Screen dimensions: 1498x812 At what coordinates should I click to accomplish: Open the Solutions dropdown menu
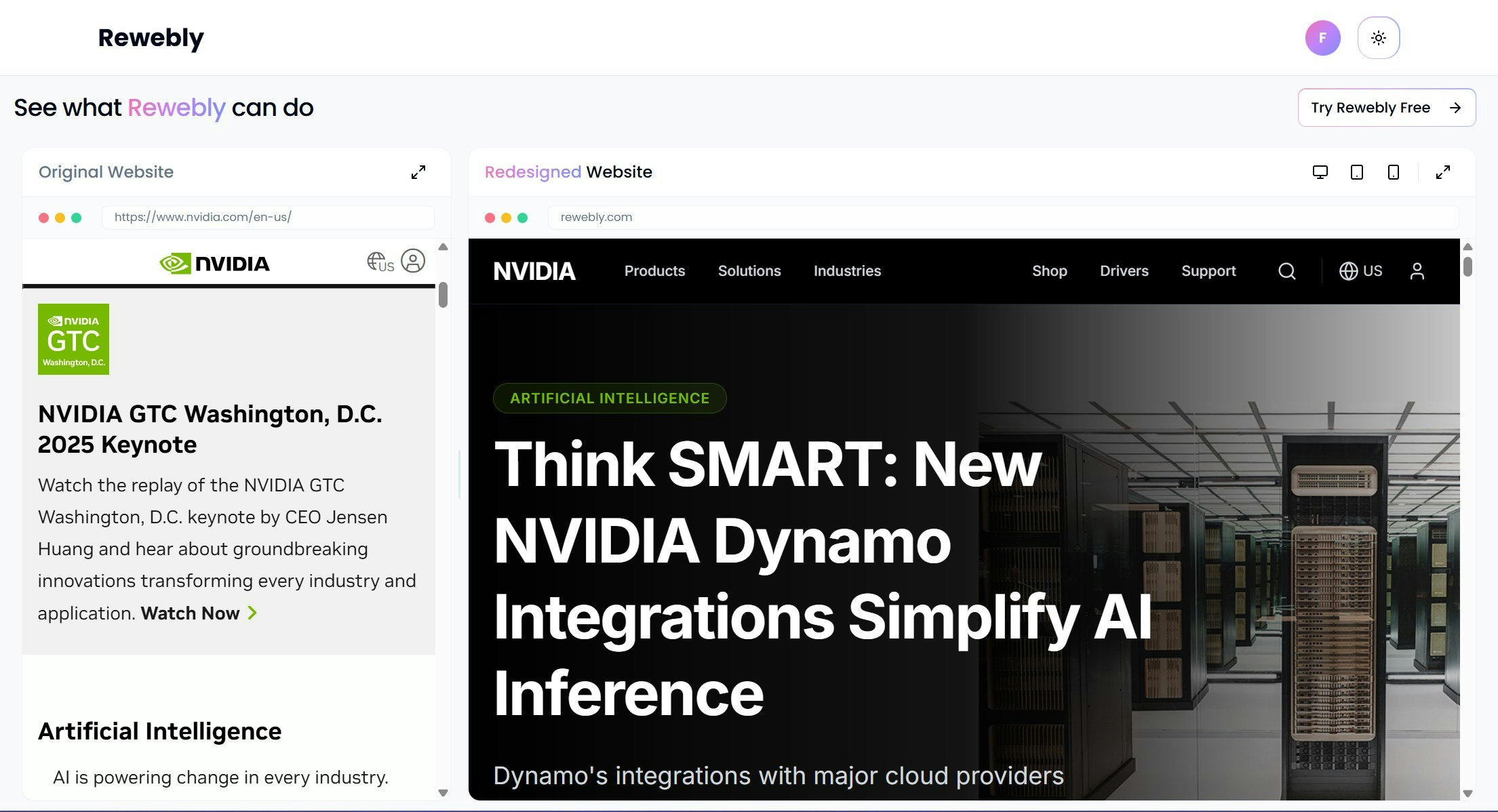tap(749, 271)
